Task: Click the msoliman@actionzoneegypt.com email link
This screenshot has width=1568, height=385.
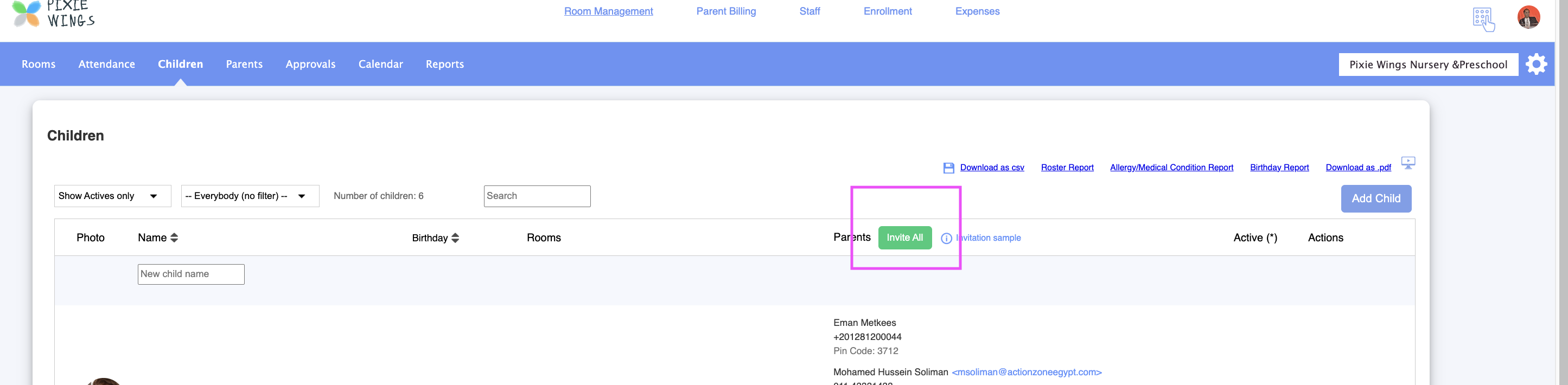Action: coord(1027,372)
